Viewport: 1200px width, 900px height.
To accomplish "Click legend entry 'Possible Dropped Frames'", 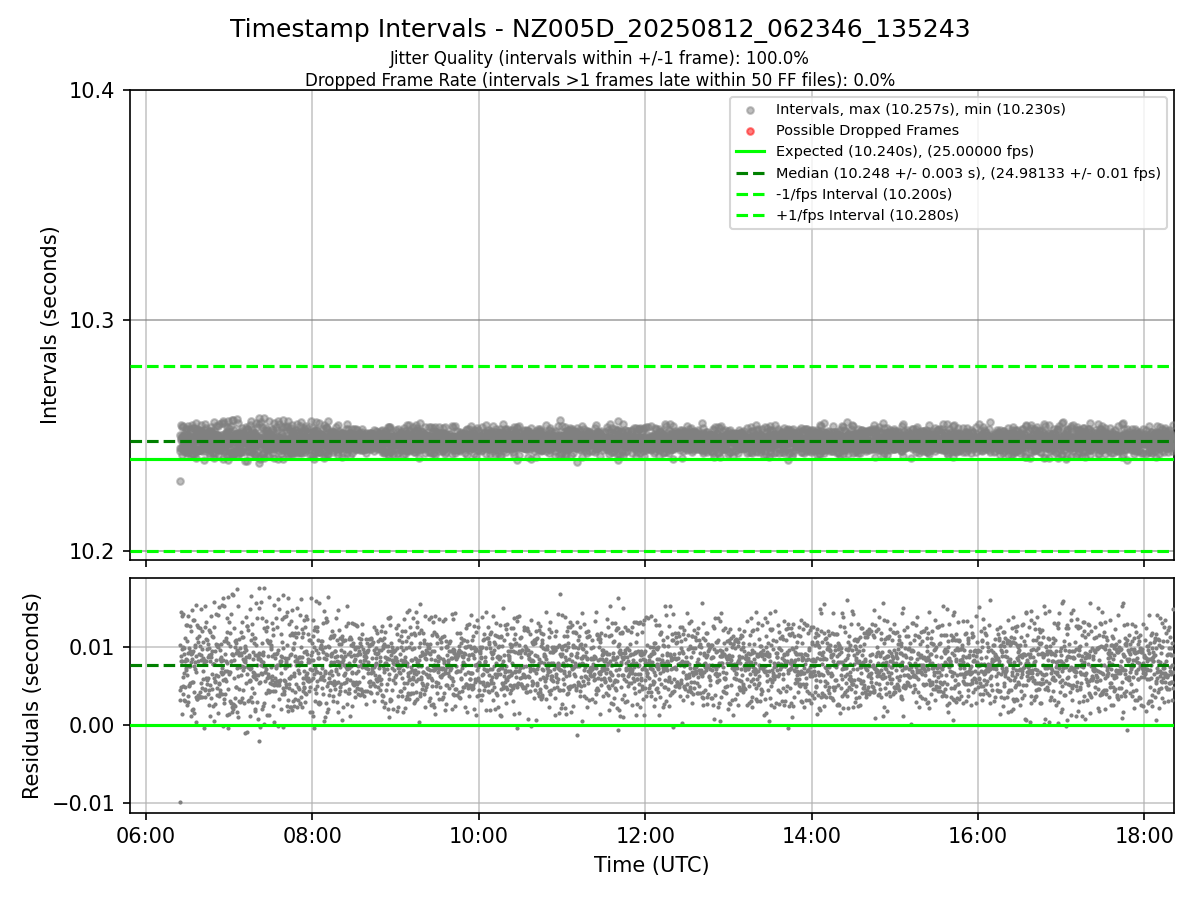I will 867,130.
